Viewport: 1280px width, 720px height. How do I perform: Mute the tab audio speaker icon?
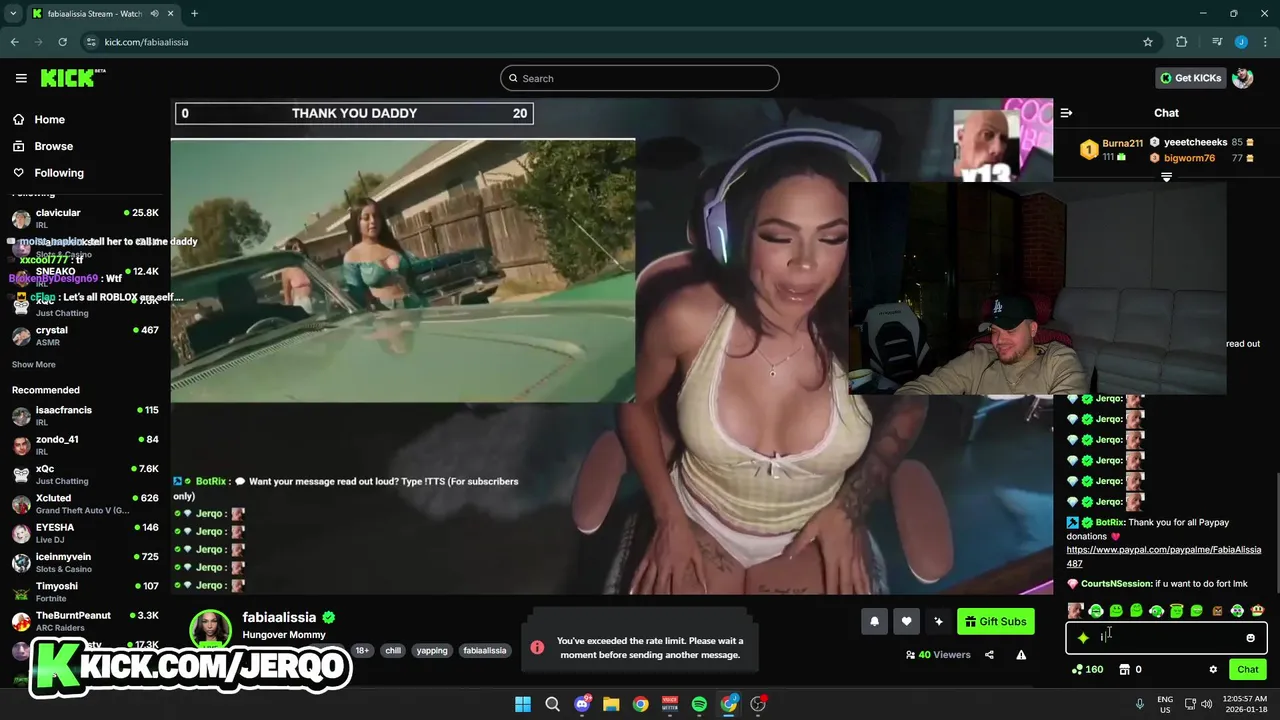(155, 14)
